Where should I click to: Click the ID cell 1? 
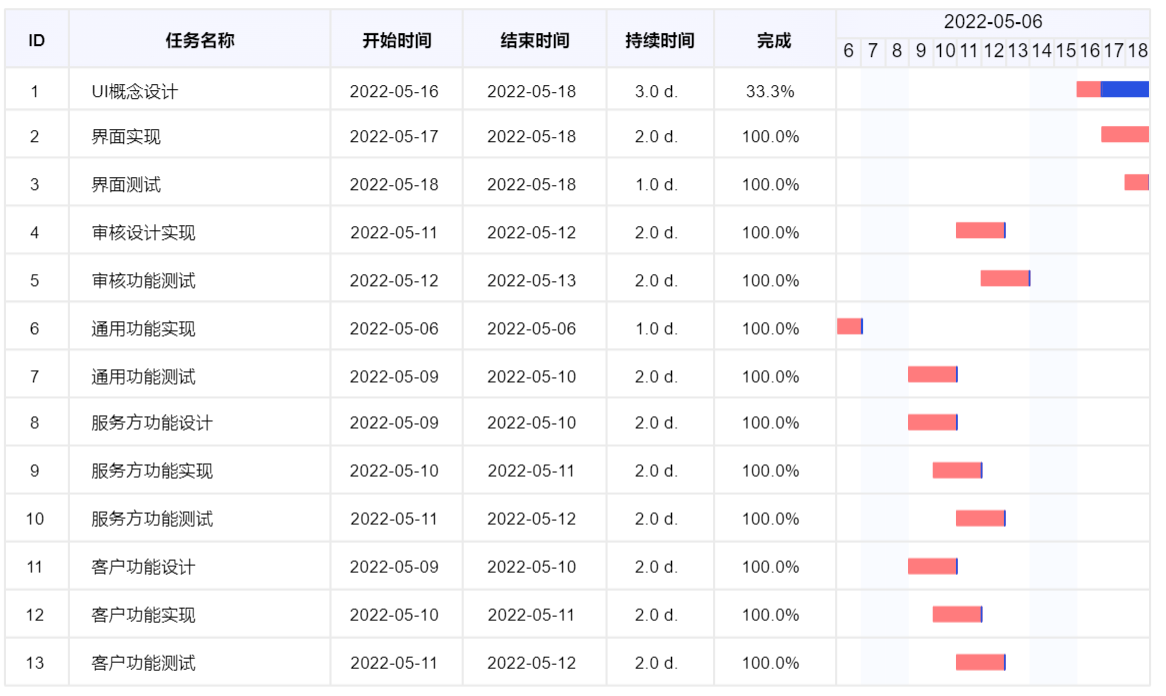click(x=34, y=91)
